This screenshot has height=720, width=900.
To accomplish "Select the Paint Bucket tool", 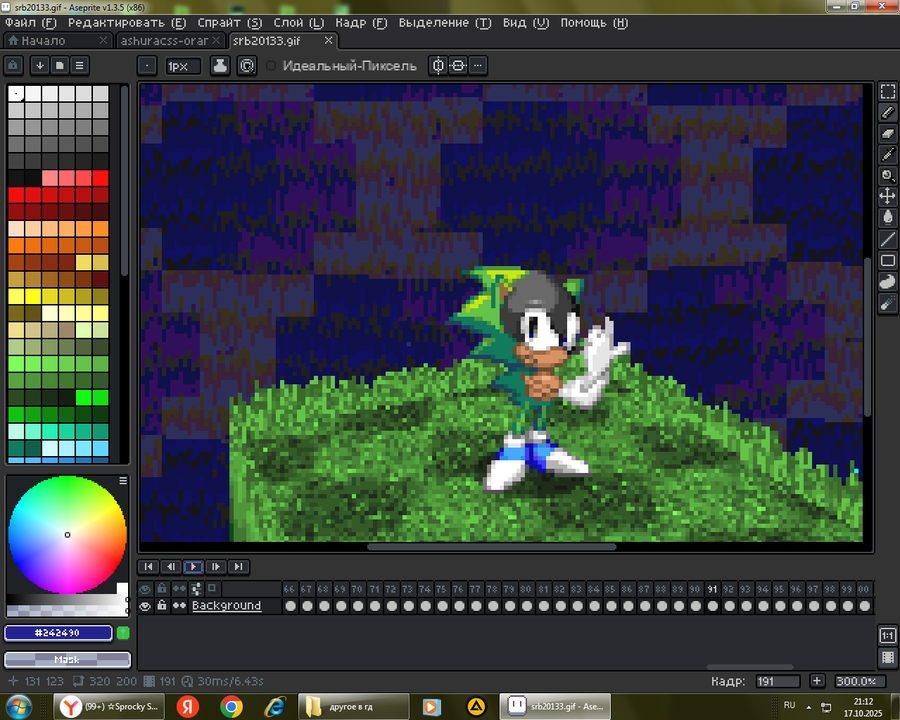I will (887, 218).
